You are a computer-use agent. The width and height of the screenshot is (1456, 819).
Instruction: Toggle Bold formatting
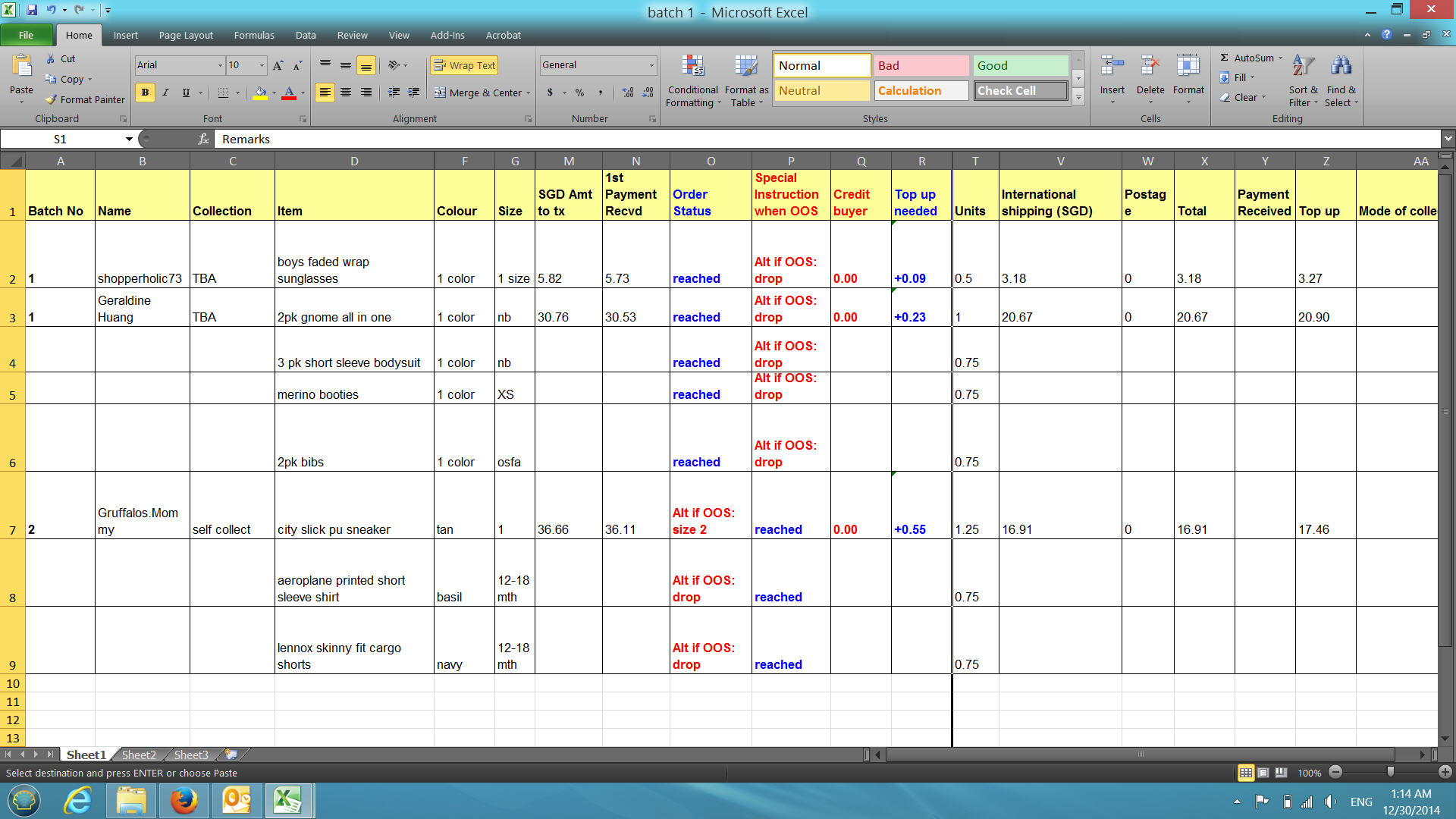pyautogui.click(x=145, y=93)
